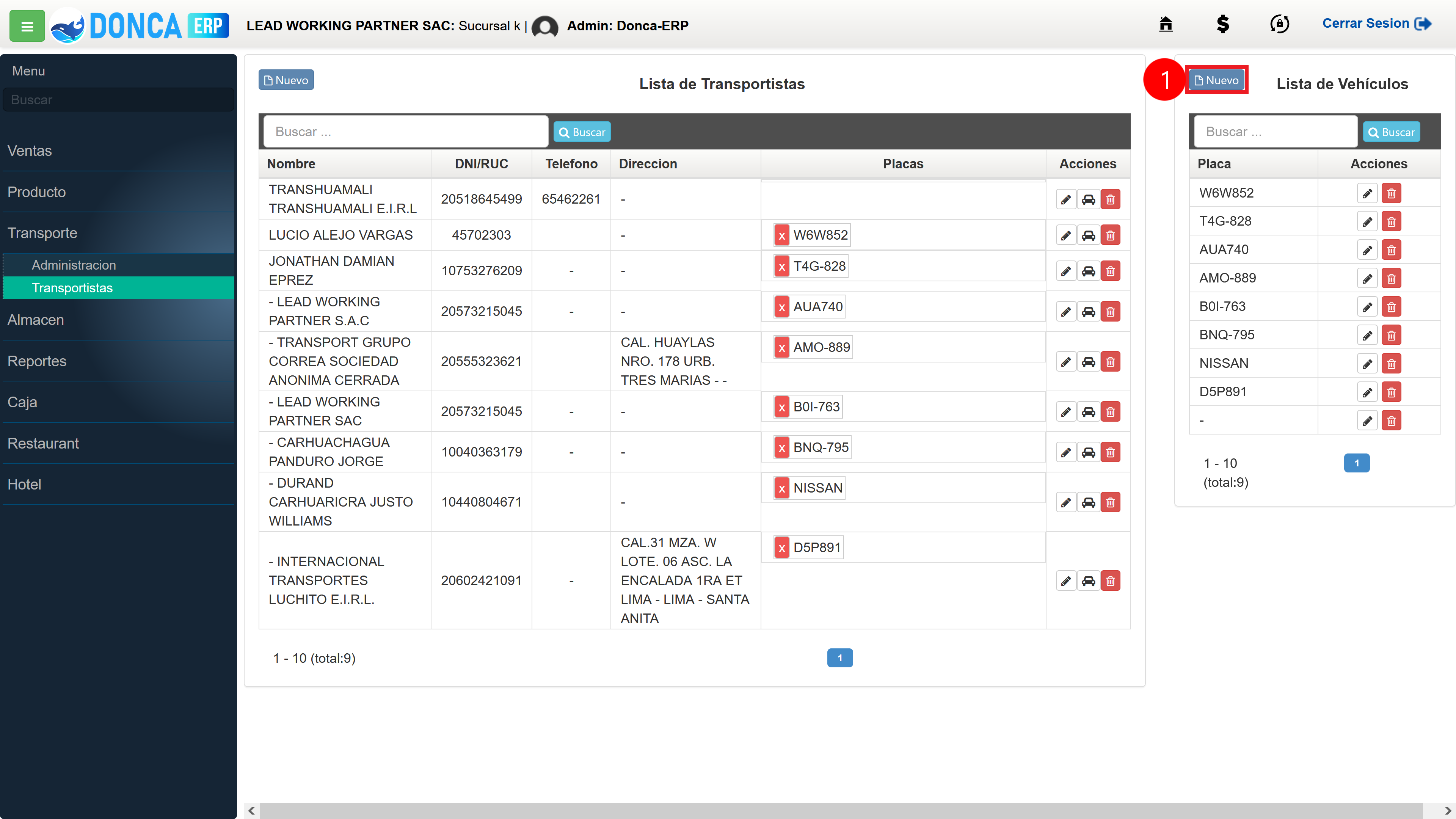
Task: Edit vehicle AUA740 in vehicle list
Action: [1367, 250]
